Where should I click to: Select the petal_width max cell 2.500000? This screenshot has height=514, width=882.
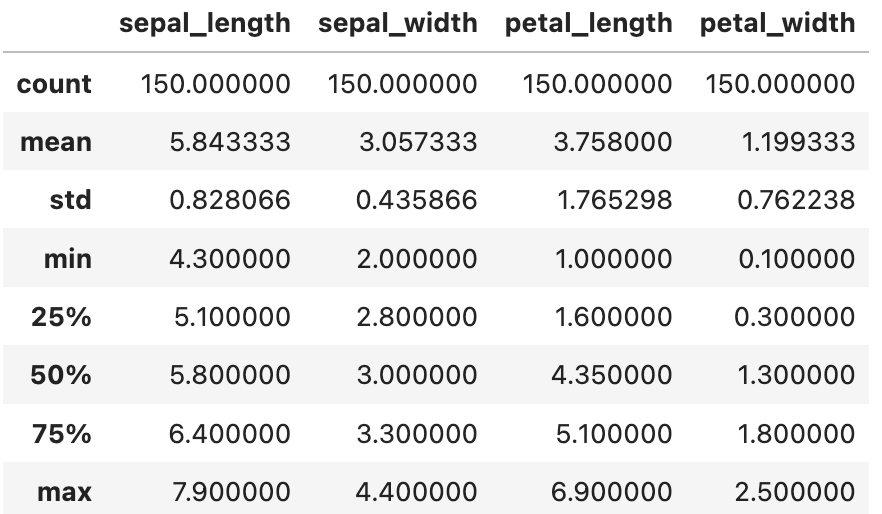pyautogui.click(x=795, y=492)
